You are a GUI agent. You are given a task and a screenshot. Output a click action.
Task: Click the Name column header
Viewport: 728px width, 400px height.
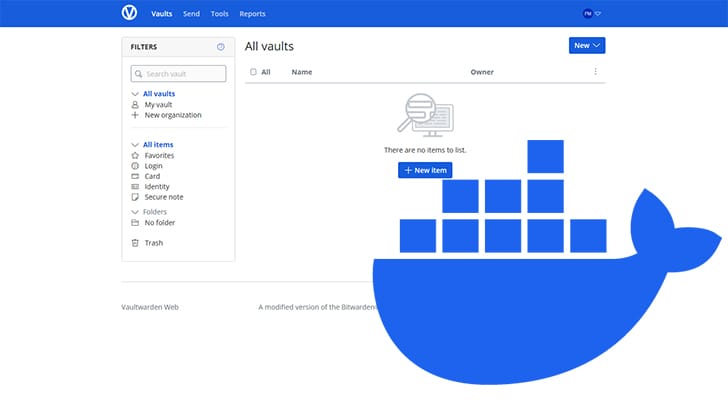302,72
